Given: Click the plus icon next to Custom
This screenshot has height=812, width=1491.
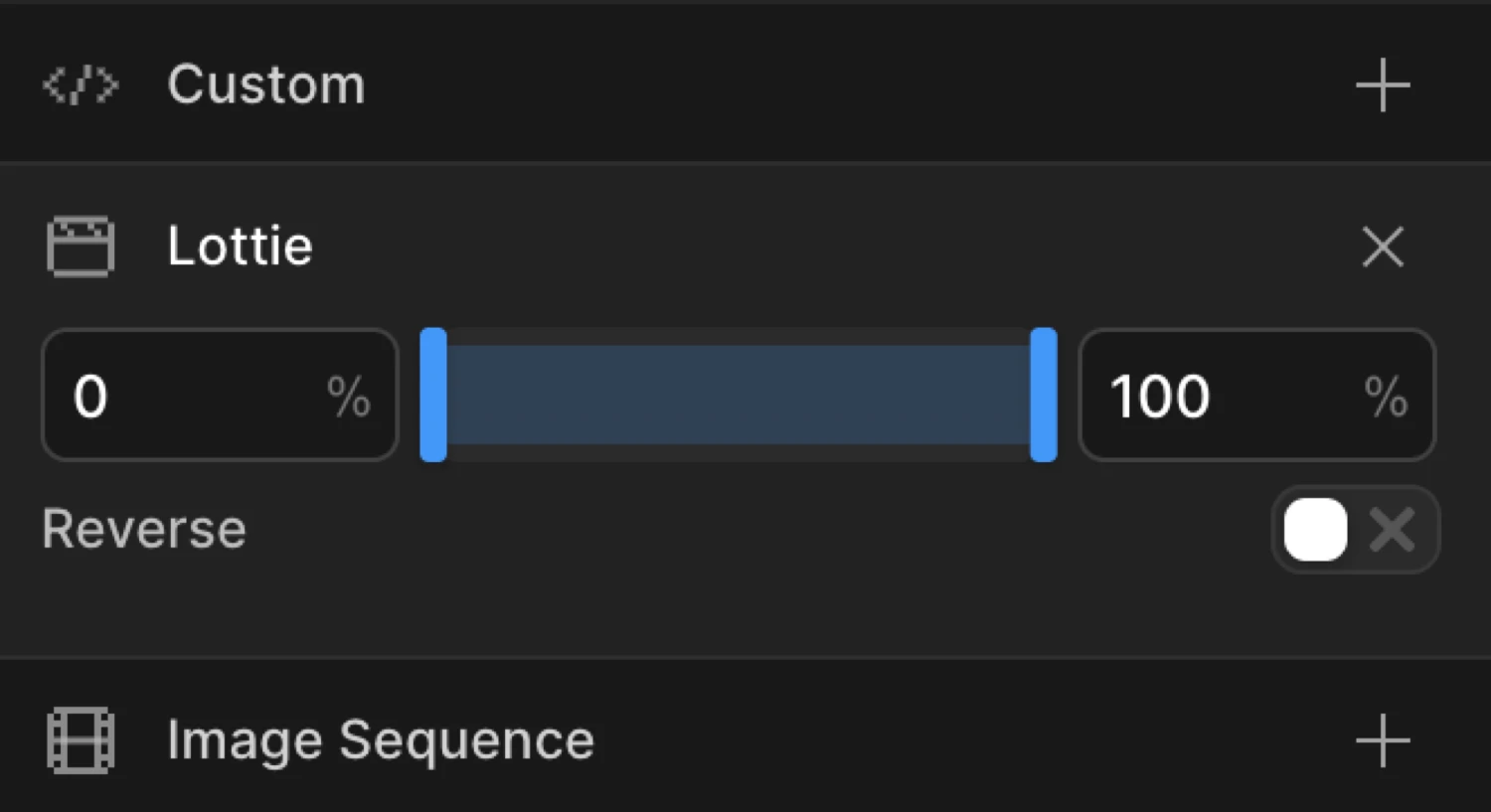Looking at the screenshot, I should coord(1382,85).
